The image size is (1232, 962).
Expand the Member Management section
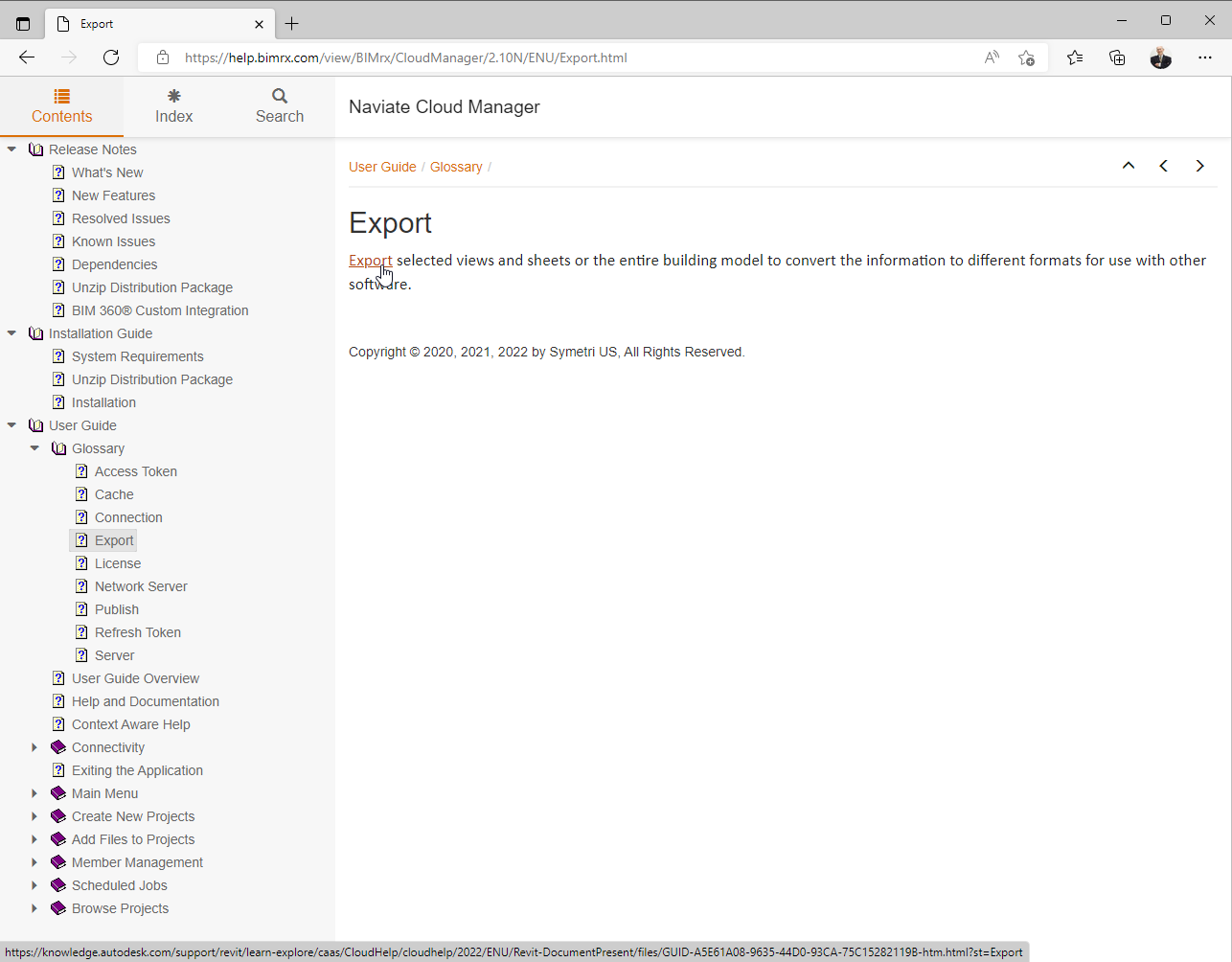coord(34,862)
